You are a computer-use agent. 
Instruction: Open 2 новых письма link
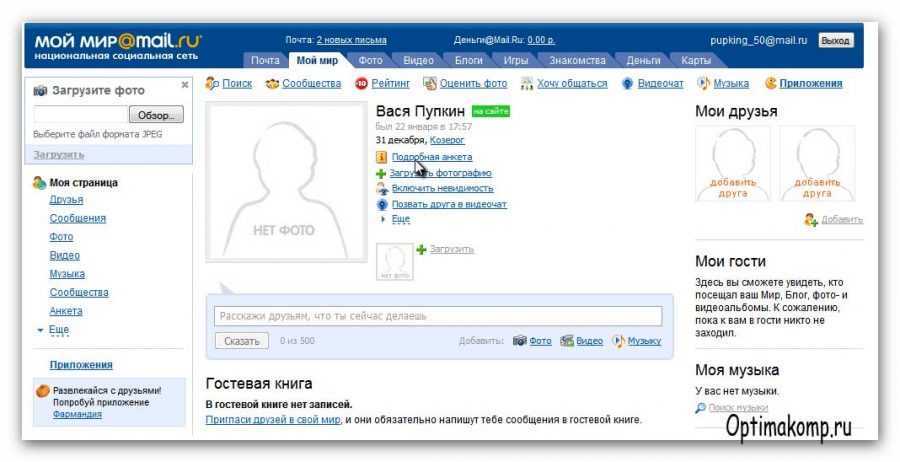click(x=351, y=40)
